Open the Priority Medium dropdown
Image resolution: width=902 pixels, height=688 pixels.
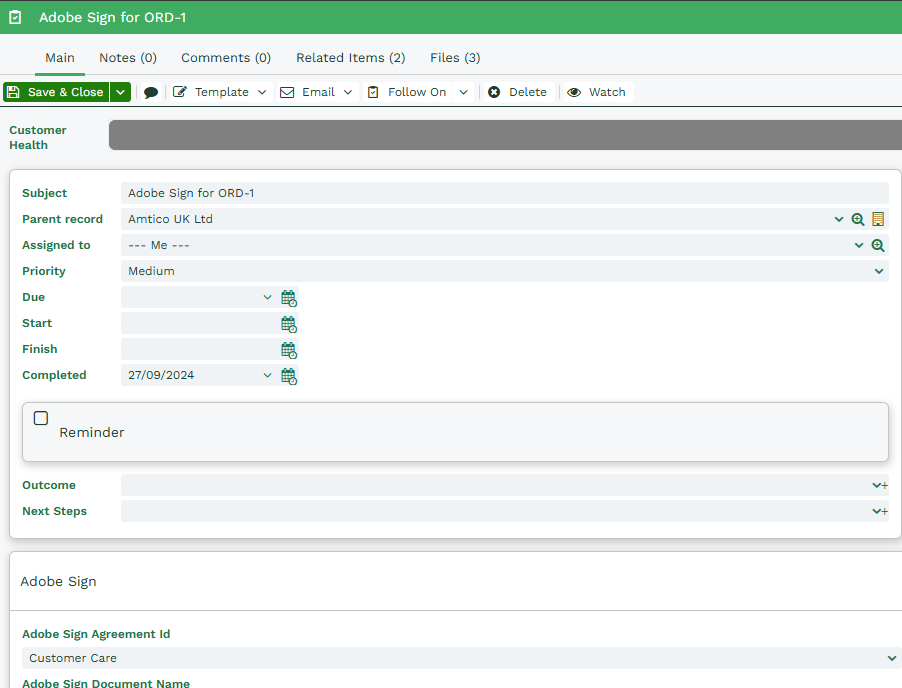click(x=504, y=271)
